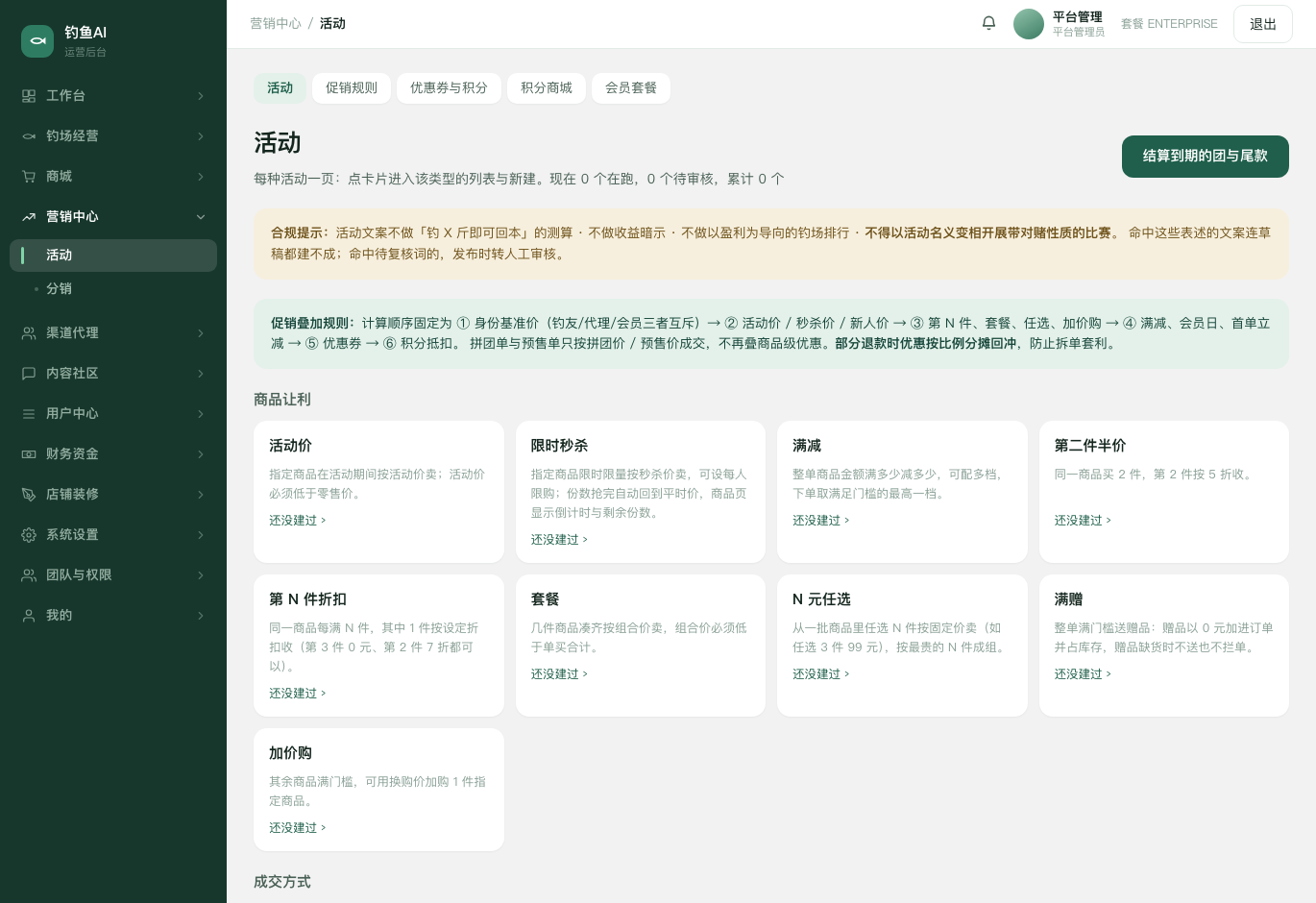Expand the 渠道代理 chevron
The height and width of the screenshot is (903, 1316).
(x=201, y=333)
